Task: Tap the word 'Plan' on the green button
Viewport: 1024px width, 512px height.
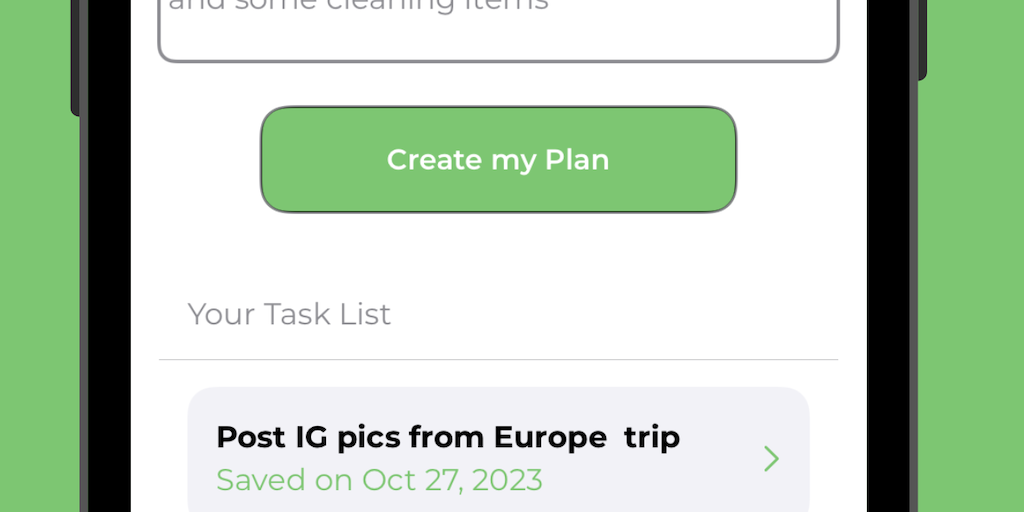Action: pos(576,160)
